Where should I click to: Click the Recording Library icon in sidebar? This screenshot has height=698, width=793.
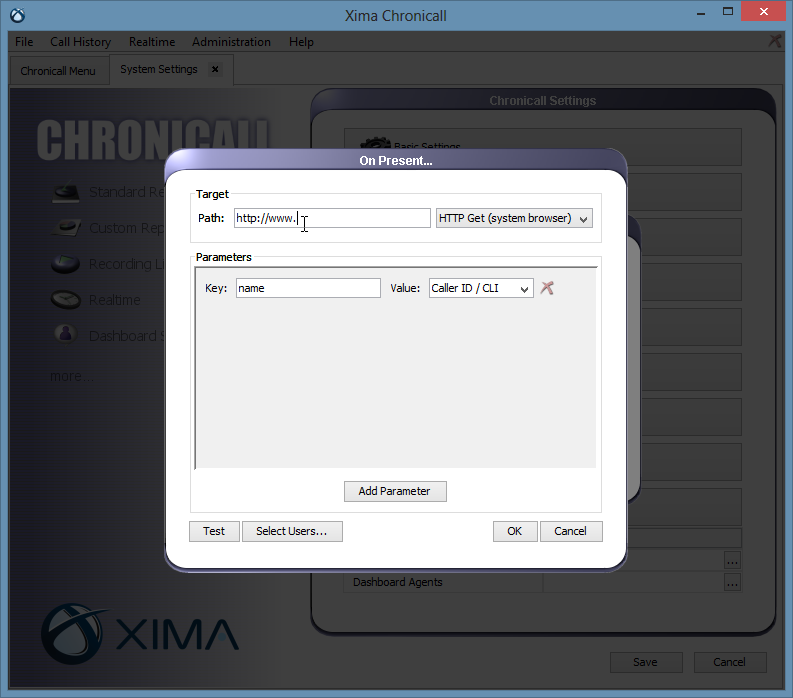(66, 264)
